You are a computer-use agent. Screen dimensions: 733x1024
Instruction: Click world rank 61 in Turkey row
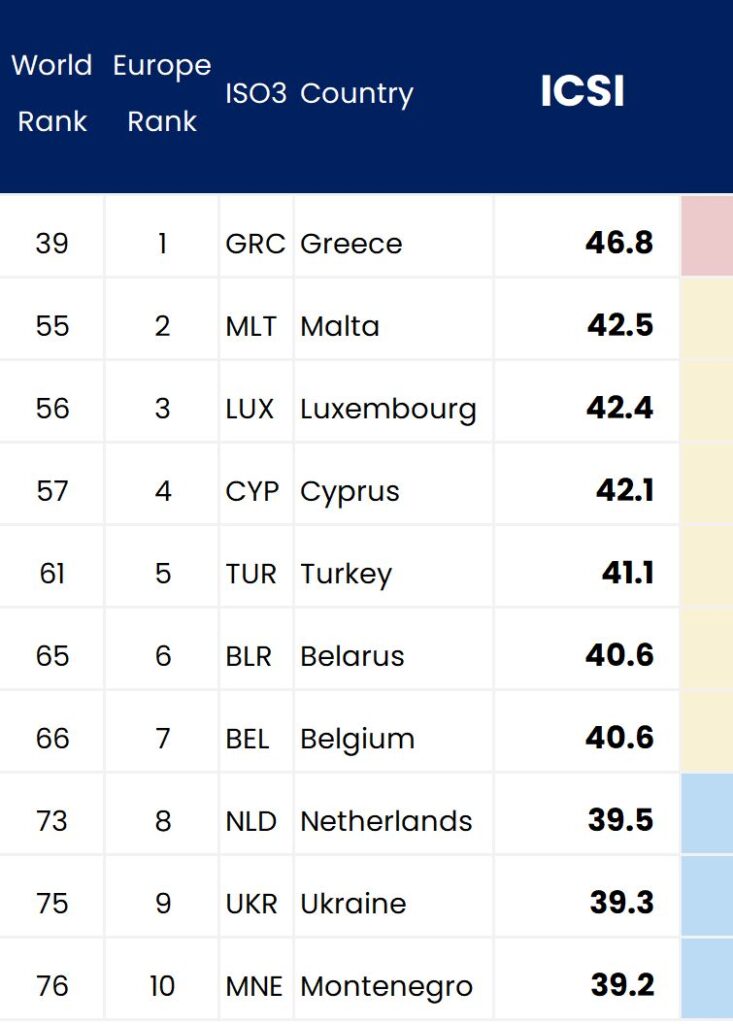click(52, 574)
